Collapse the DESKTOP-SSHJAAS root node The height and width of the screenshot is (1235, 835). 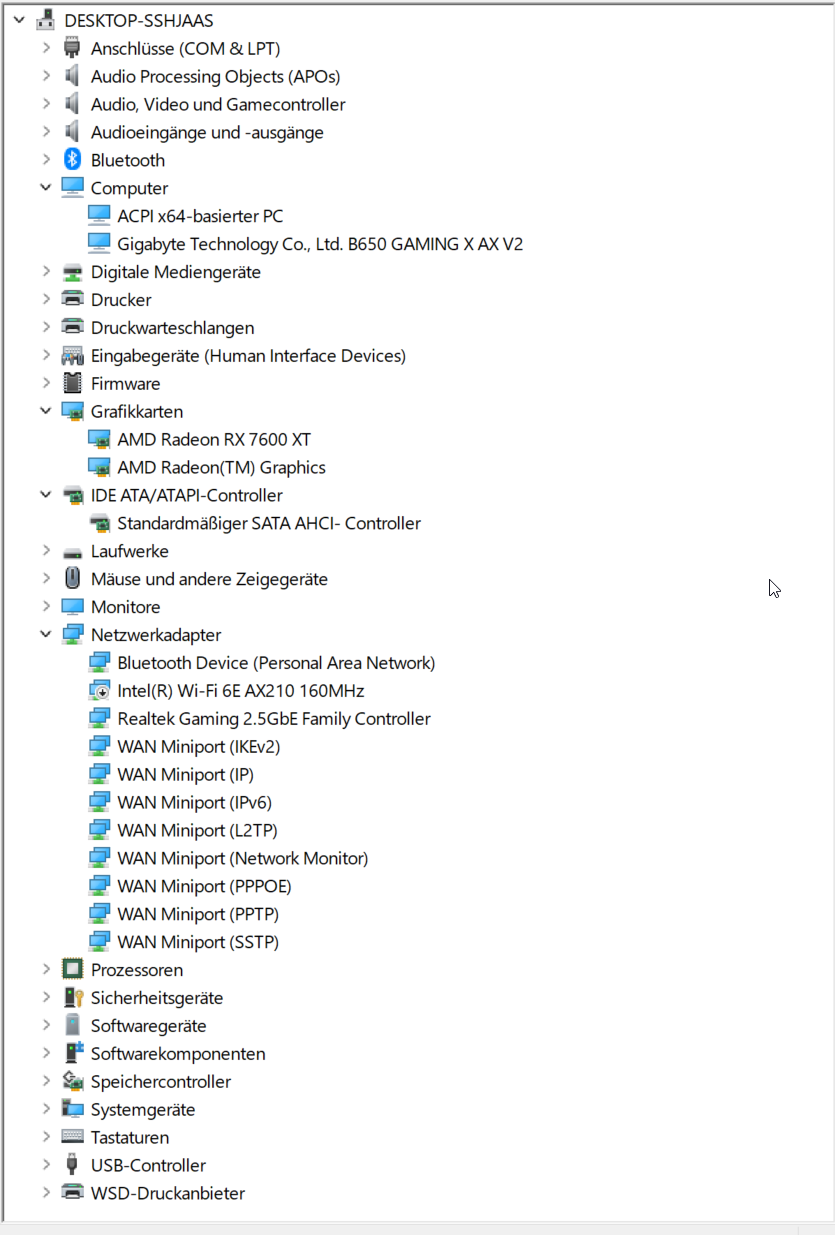point(19,19)
